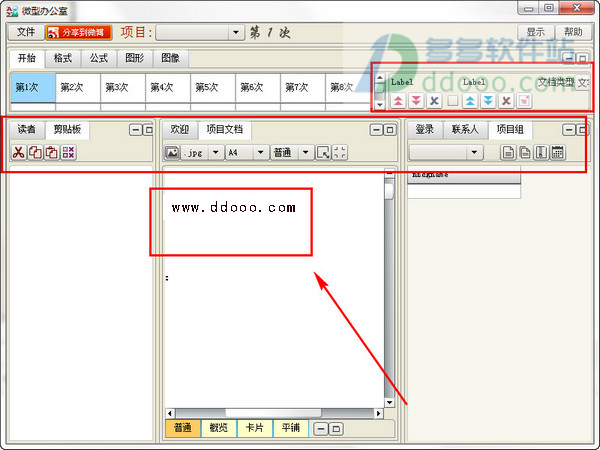Switch to the 格式 ribbon tab
Screen dimensions: 600x450
(x=63, y=59)
